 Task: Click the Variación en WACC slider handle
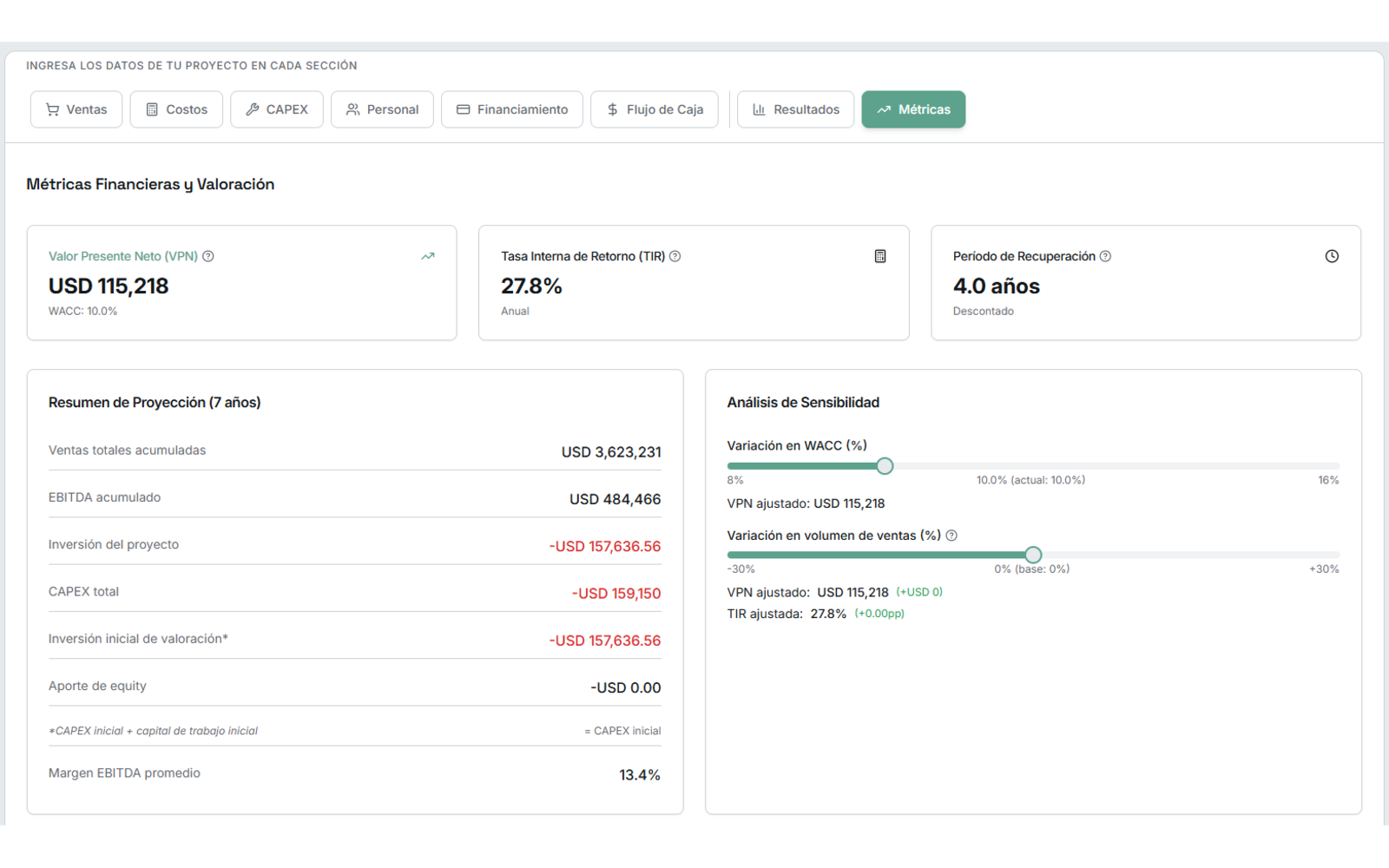(885, 466)
